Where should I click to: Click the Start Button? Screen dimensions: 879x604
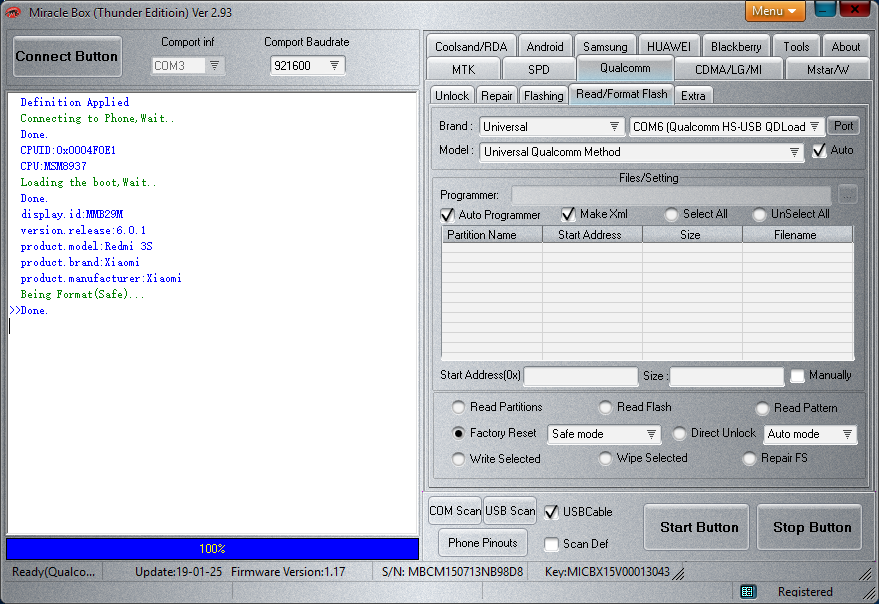698,527
